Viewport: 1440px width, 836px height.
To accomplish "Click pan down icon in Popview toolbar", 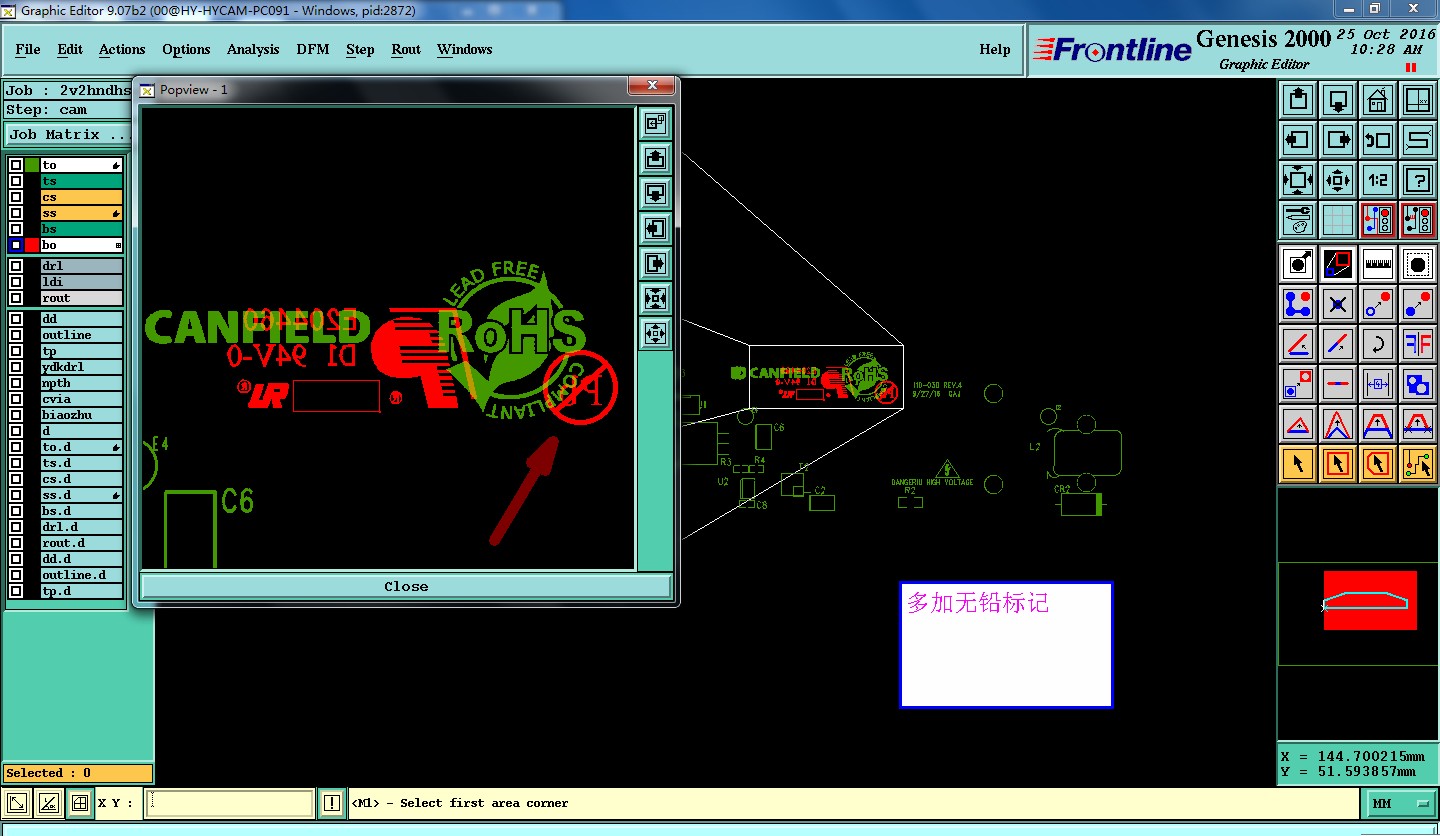I will click(655, 193).
